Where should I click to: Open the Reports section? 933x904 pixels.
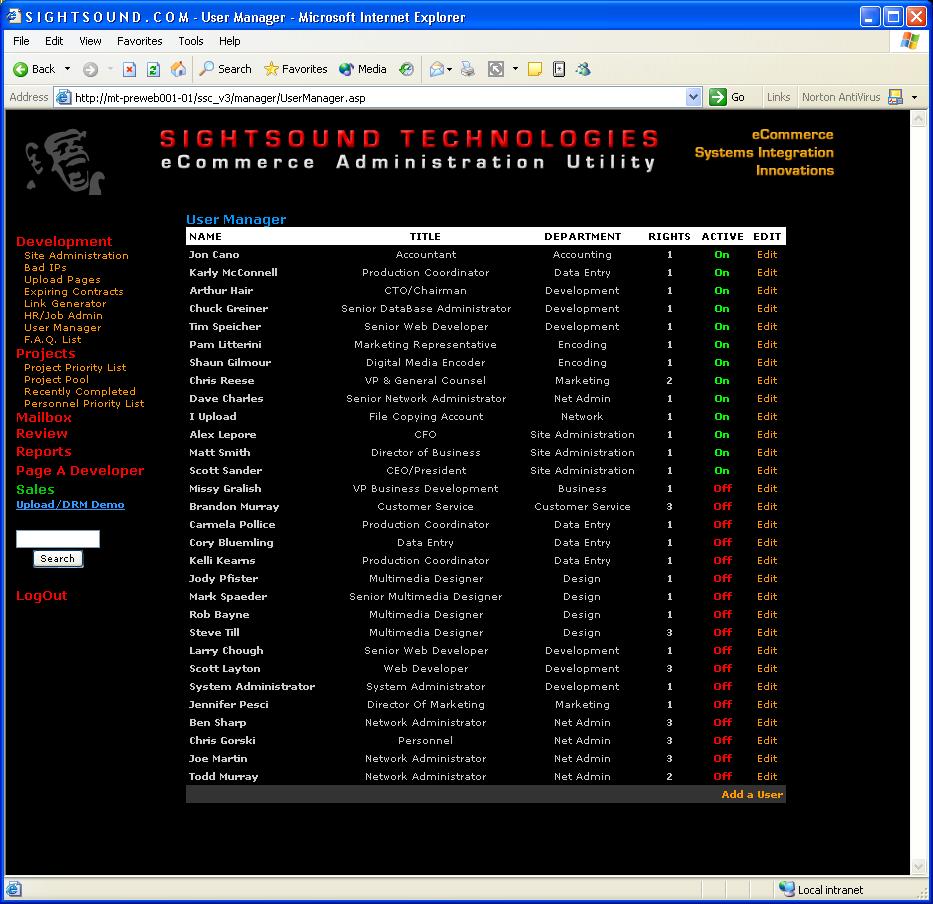(x=44, y=452)
